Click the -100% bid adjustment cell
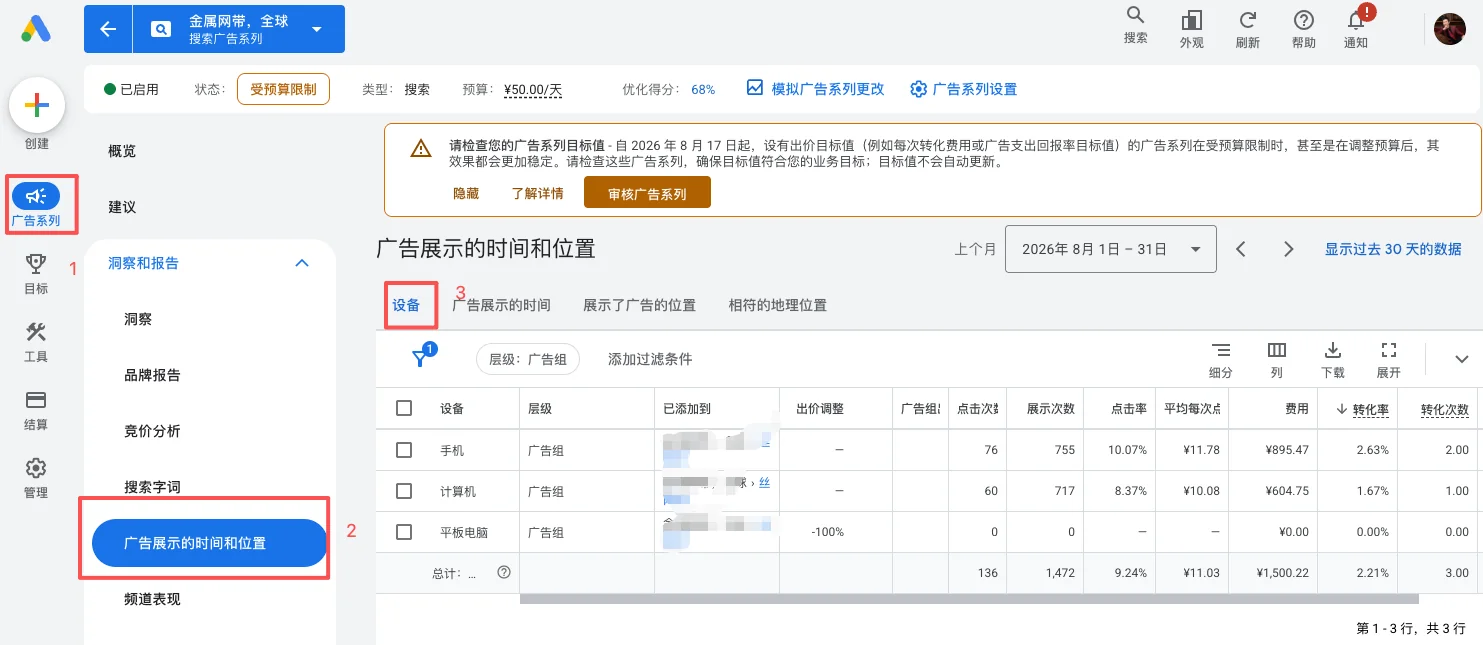 [828, 532]
